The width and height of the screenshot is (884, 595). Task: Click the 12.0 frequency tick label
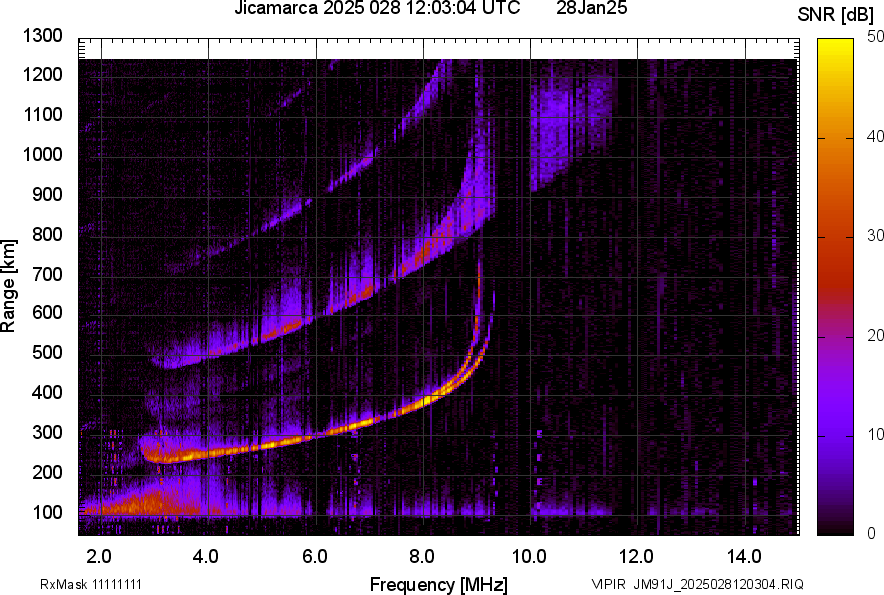636,556
